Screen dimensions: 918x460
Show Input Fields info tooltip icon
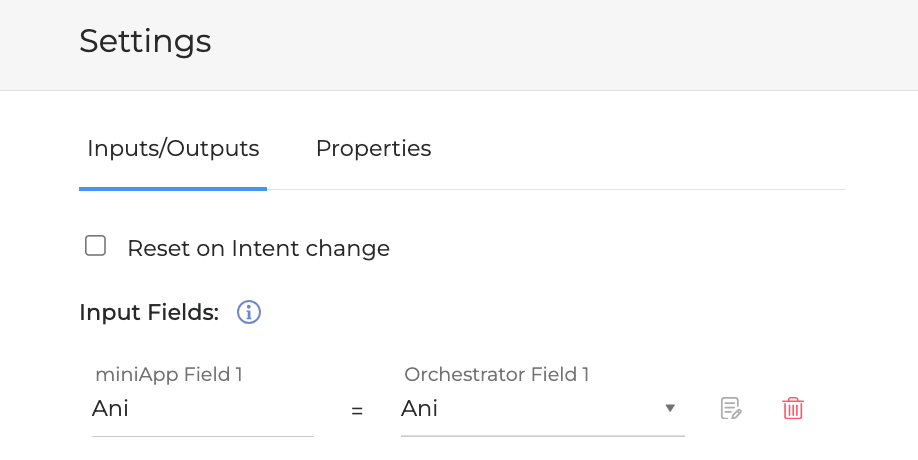249,312
